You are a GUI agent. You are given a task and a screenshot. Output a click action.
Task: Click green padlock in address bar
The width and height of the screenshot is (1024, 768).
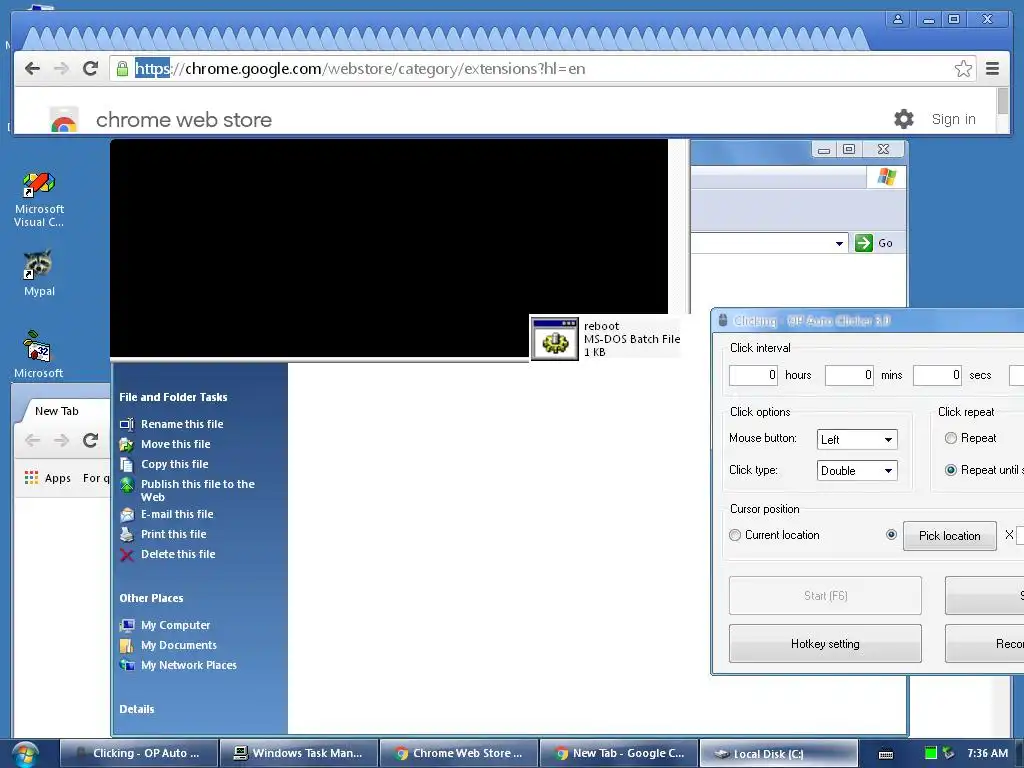click(x=122, y=69)
